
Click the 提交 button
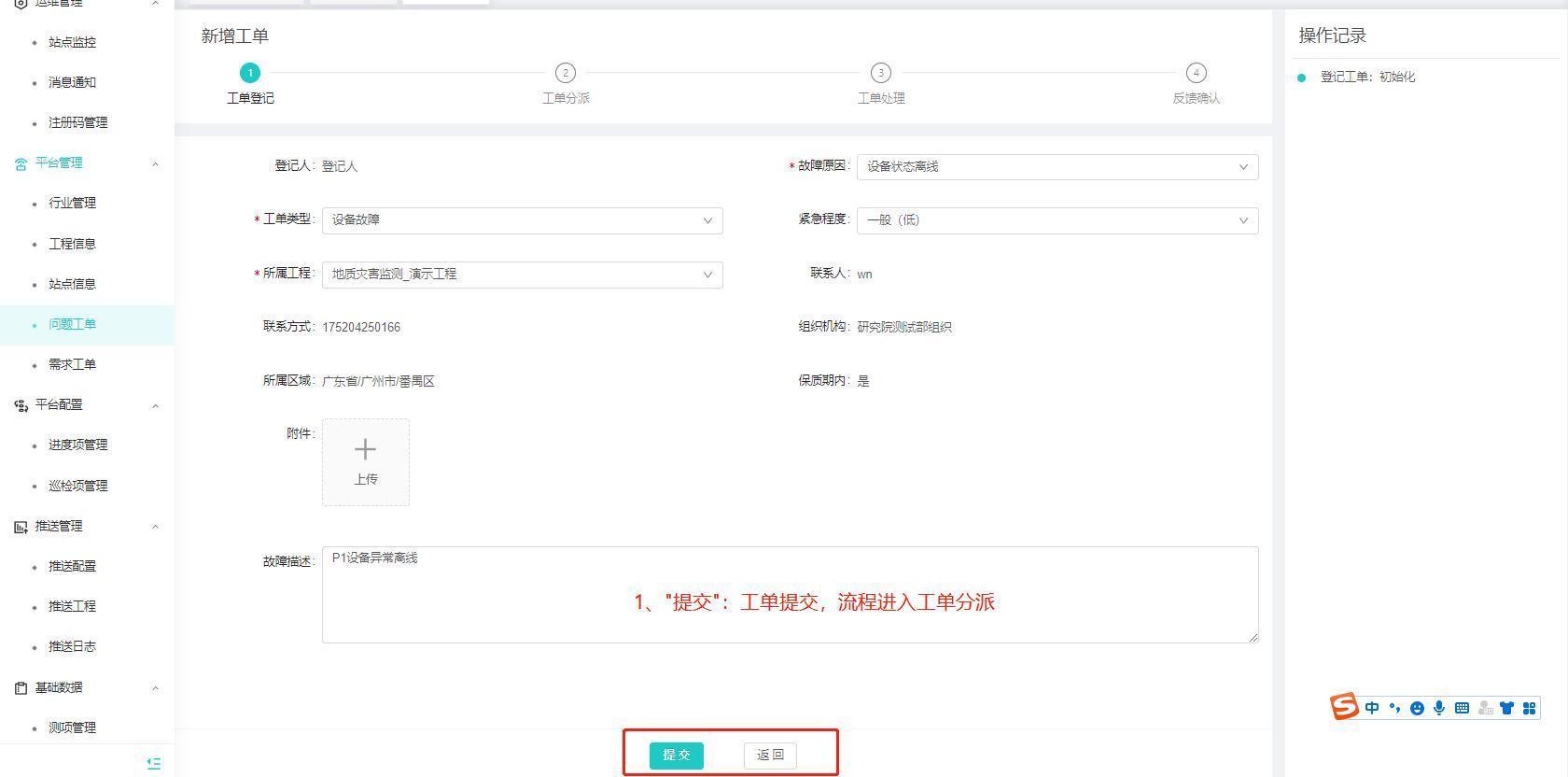click(x=676, y=755)
